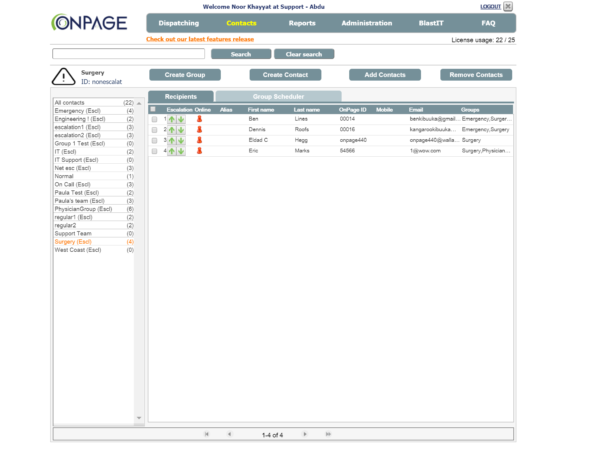The height and width of the screenshot is (454, 600).
Task: Move Dennis Roofs down in escalation order
Action: (181, 130)
